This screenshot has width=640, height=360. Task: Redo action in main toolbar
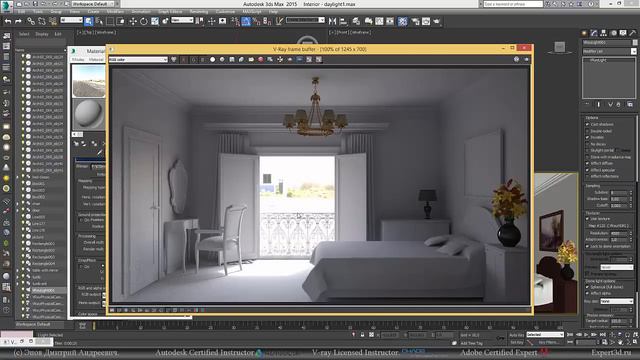tap(18, 21)
